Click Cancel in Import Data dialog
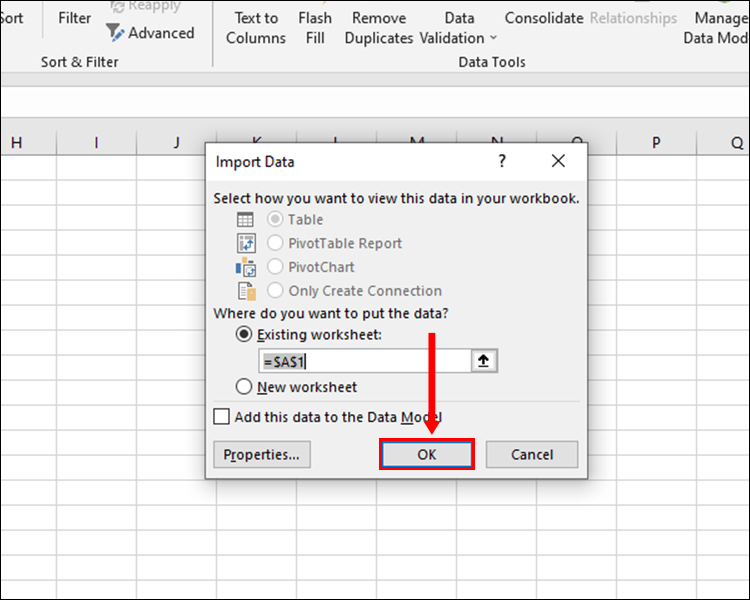The height and width of the screenshot is (600, 750). (x=532, y=455)
